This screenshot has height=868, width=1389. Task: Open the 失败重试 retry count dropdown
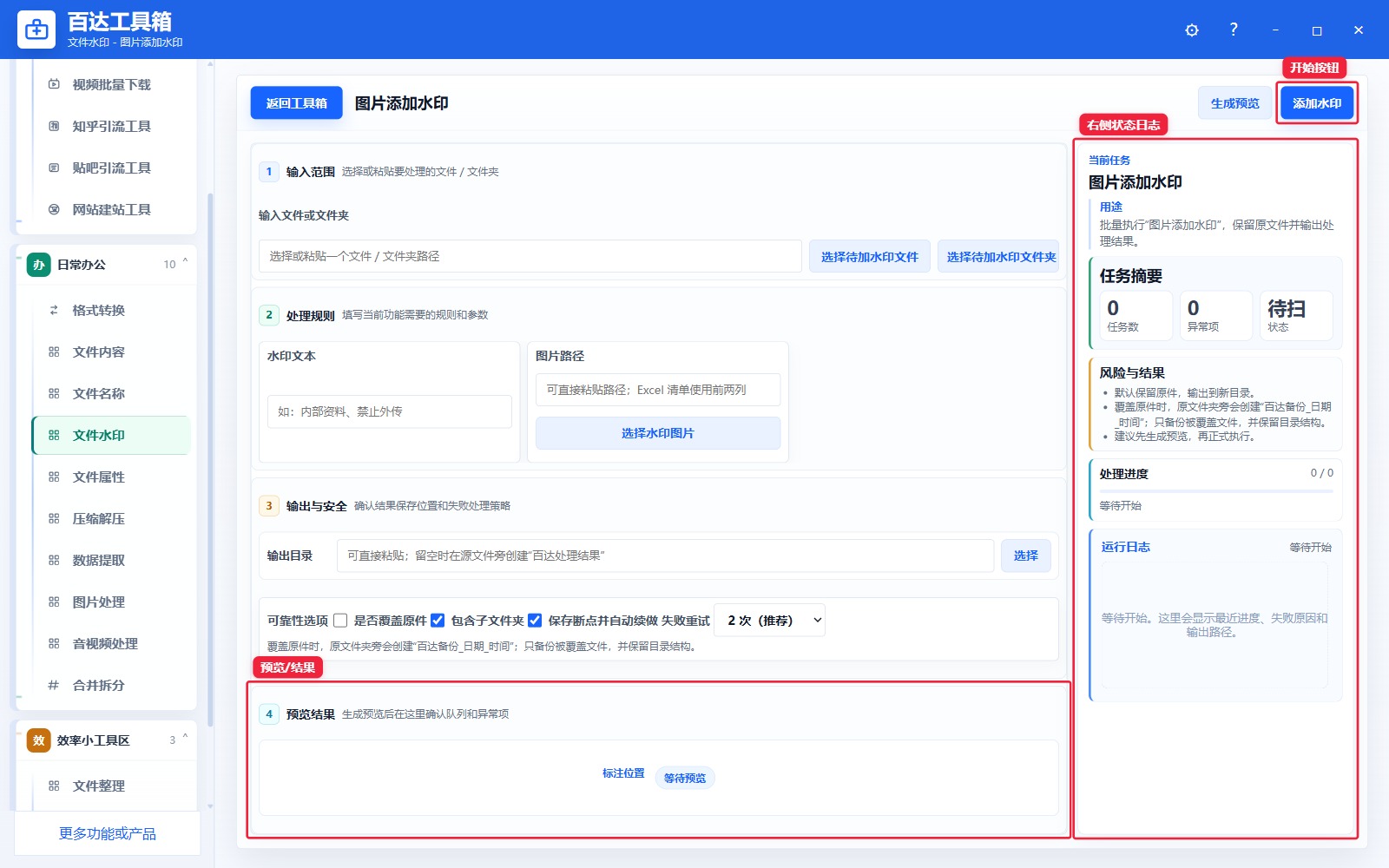pos(769,620)
